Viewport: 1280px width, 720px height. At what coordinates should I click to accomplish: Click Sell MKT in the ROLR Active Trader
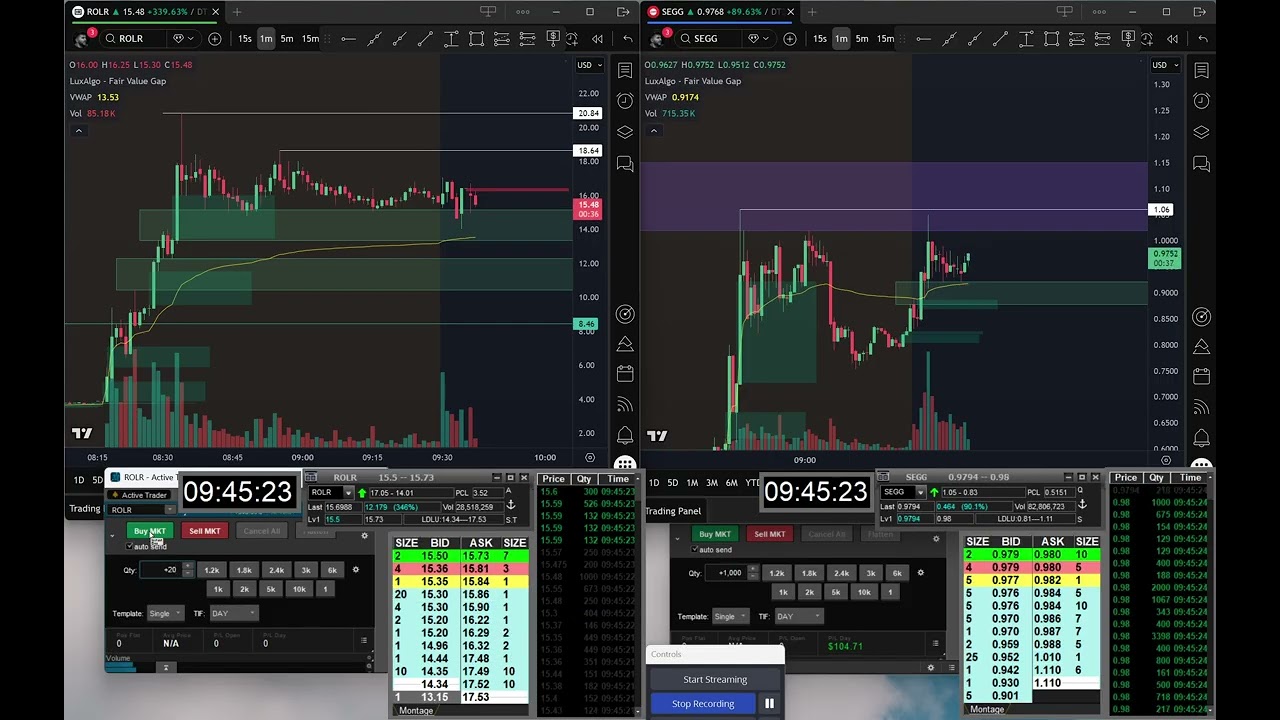pyautogui.click(x=204, y=531)
